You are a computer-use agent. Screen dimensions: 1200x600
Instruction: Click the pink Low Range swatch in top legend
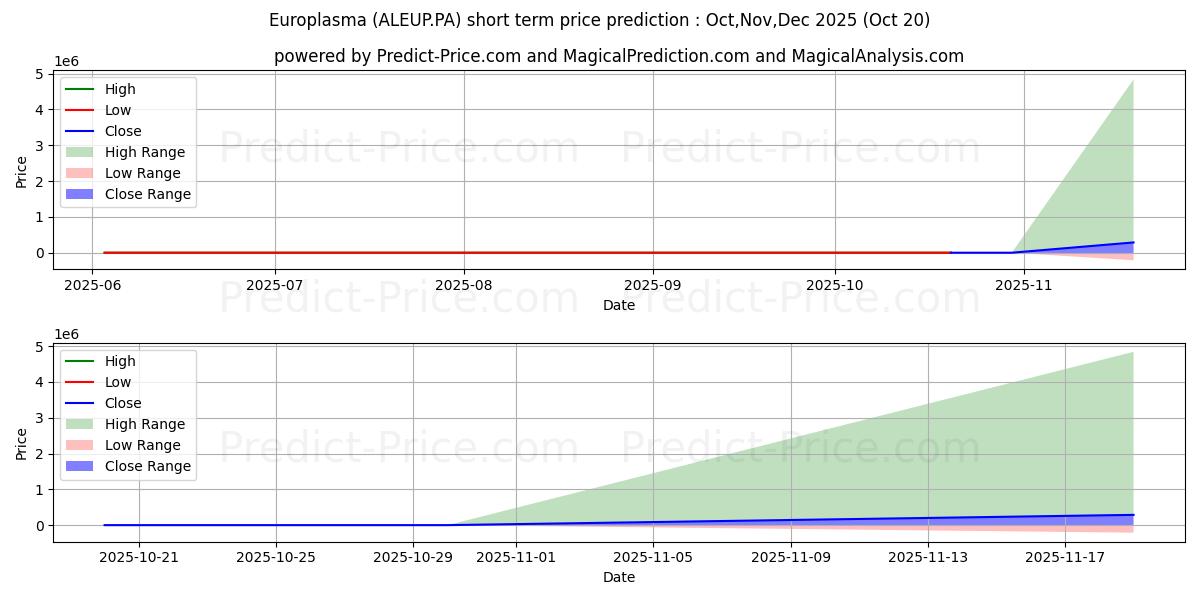(82, 173)
